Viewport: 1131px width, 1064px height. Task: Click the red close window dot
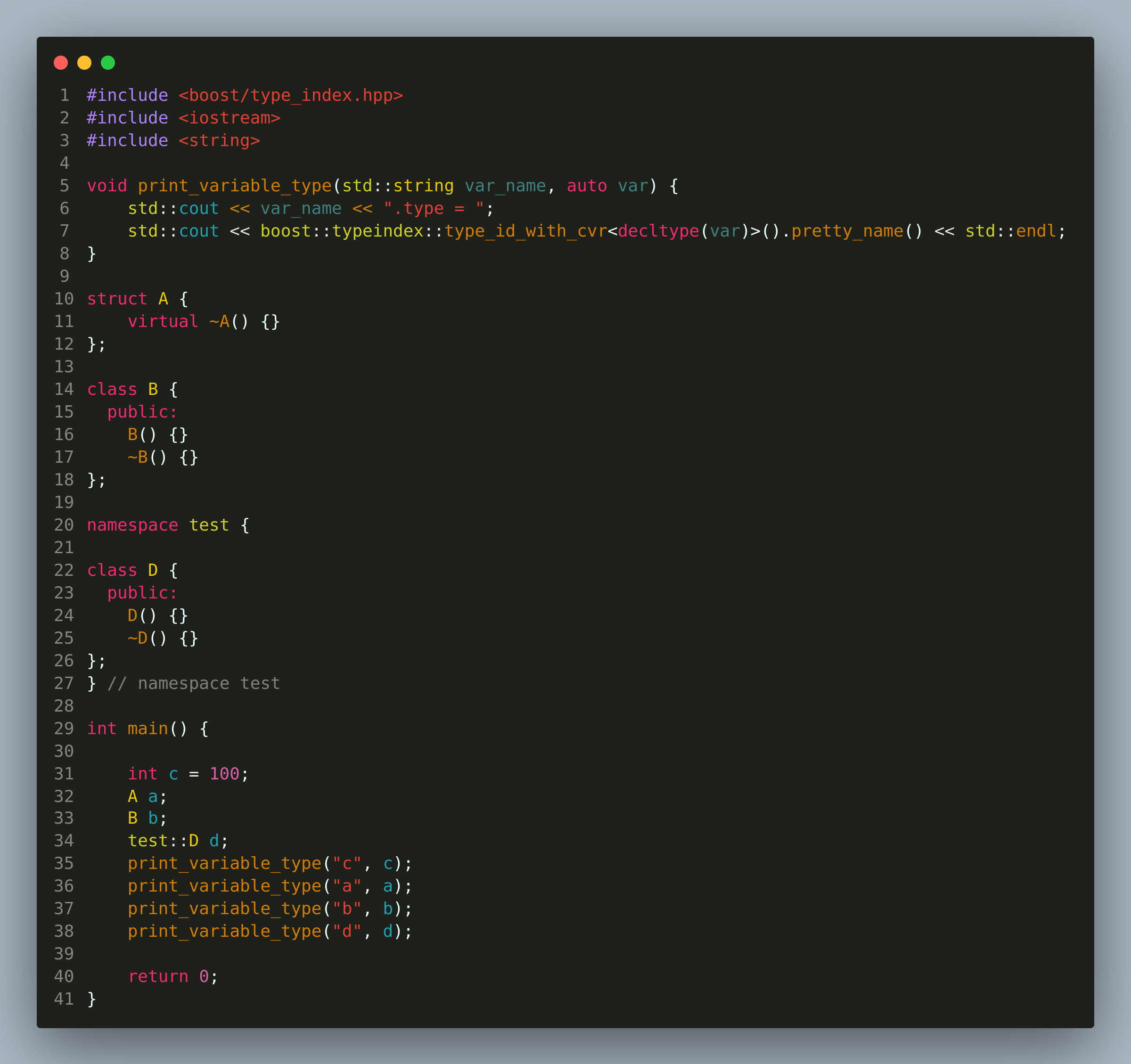61,63
